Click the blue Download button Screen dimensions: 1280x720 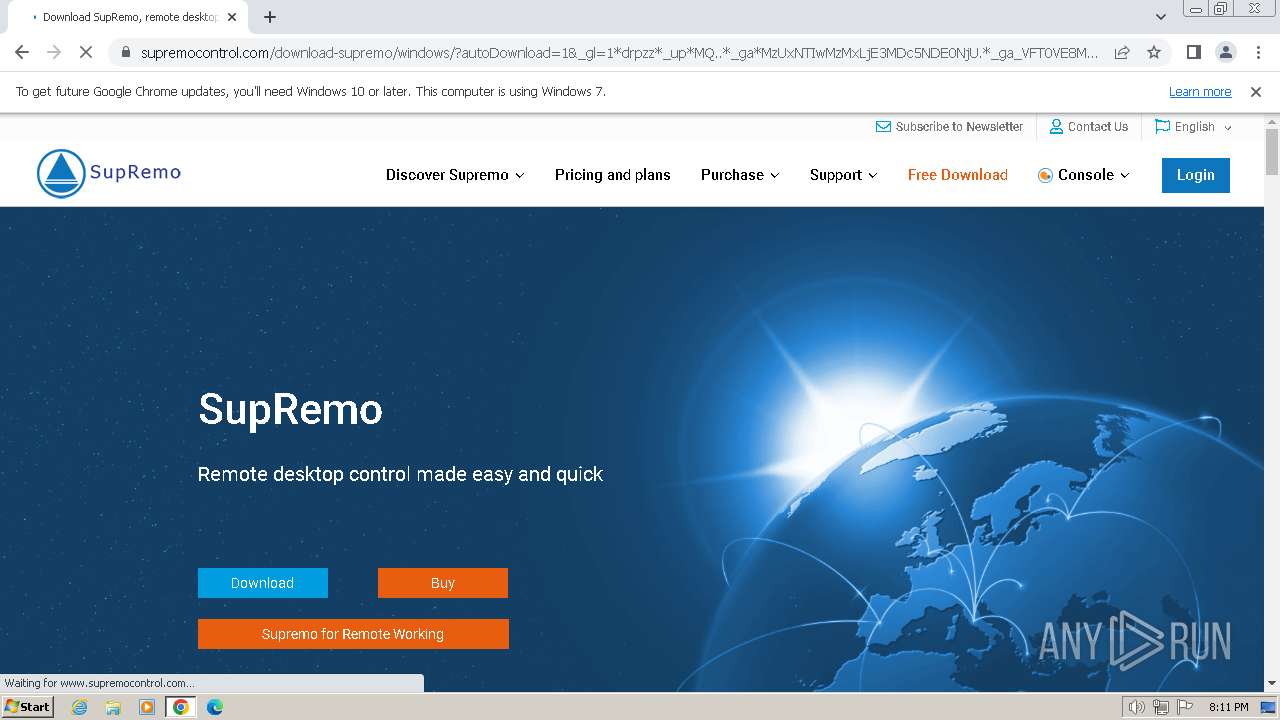(x=263, y=583)
